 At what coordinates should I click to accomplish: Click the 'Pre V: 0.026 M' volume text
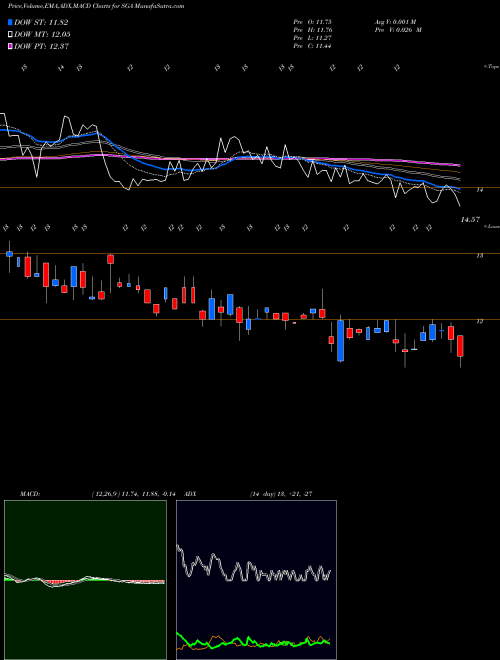pos(398,30)
